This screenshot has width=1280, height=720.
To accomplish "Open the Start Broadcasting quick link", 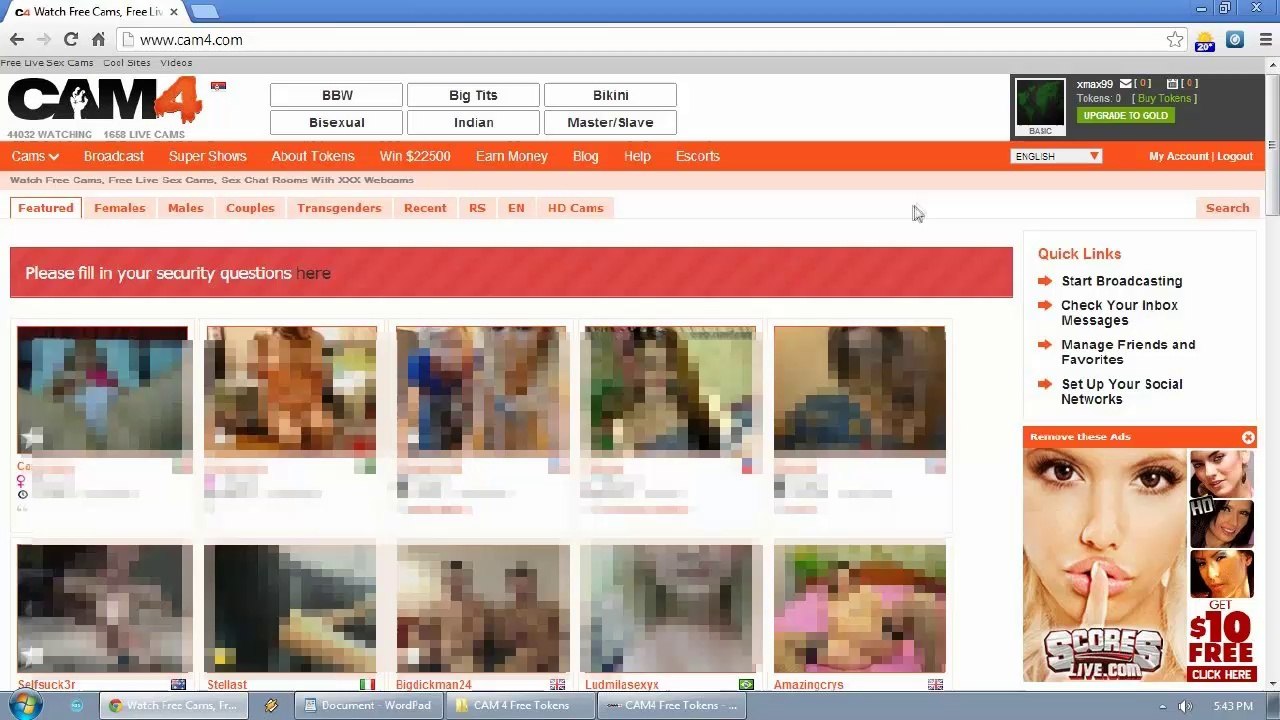I will [1122, 281].
